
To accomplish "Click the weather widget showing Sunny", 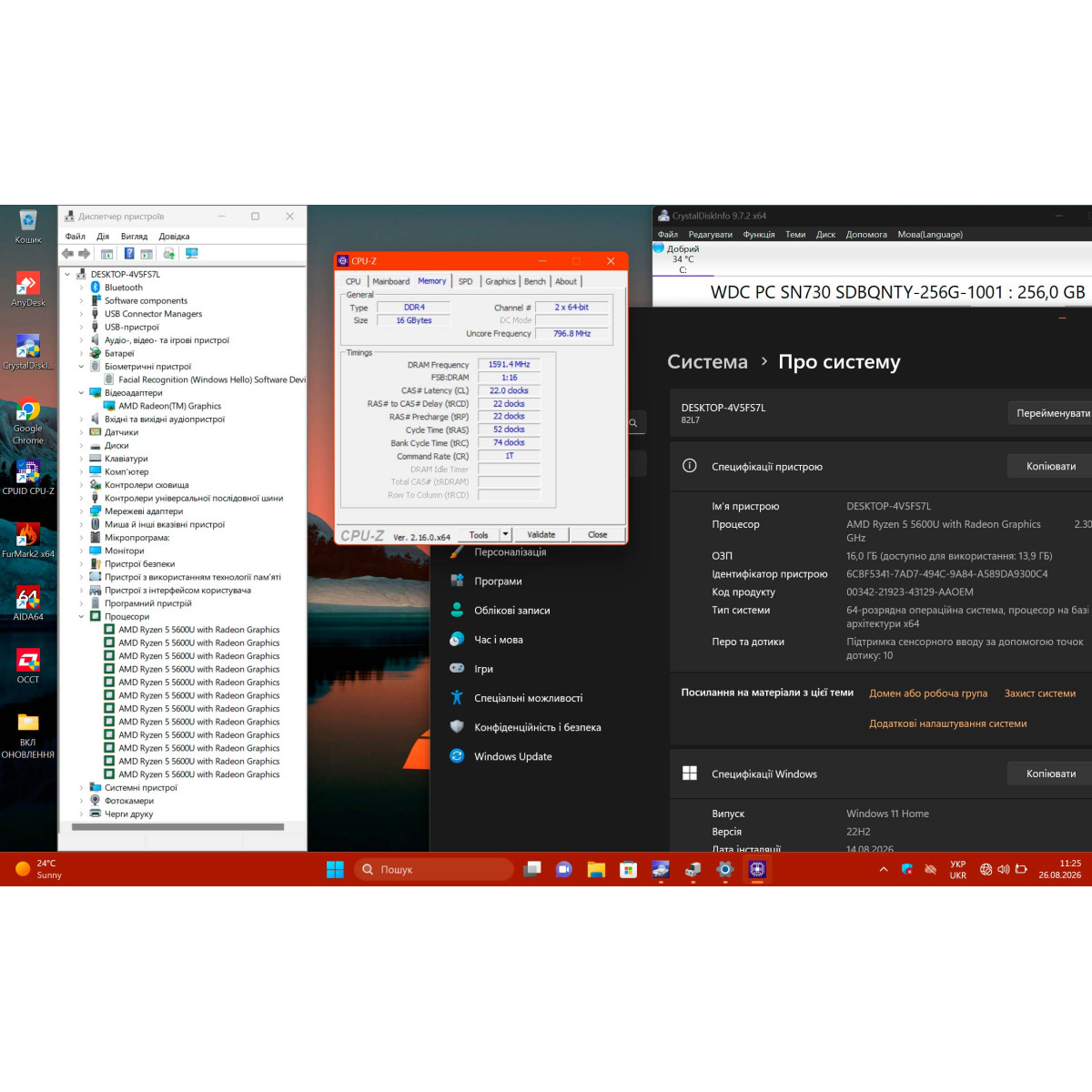I will pos(38,869).
